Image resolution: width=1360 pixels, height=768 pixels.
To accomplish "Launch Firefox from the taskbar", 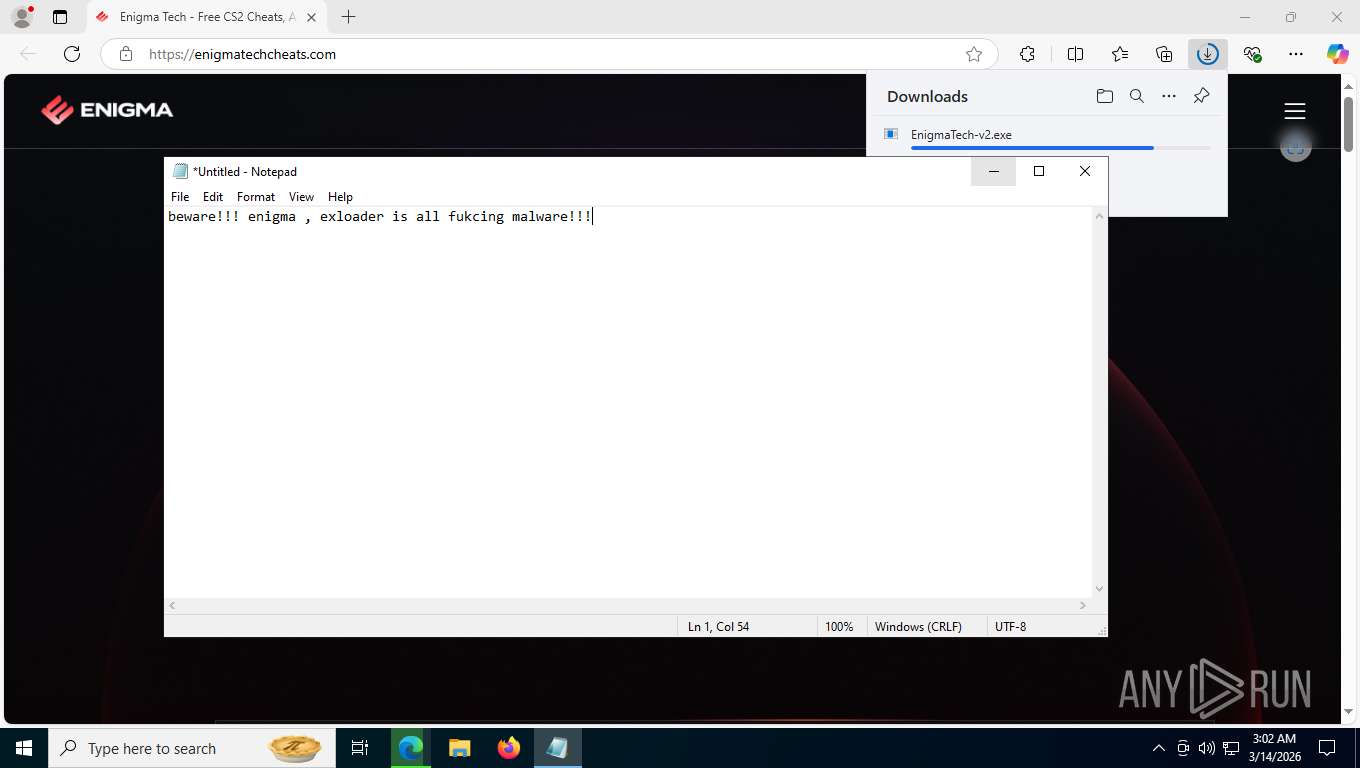I will (508, 748).
